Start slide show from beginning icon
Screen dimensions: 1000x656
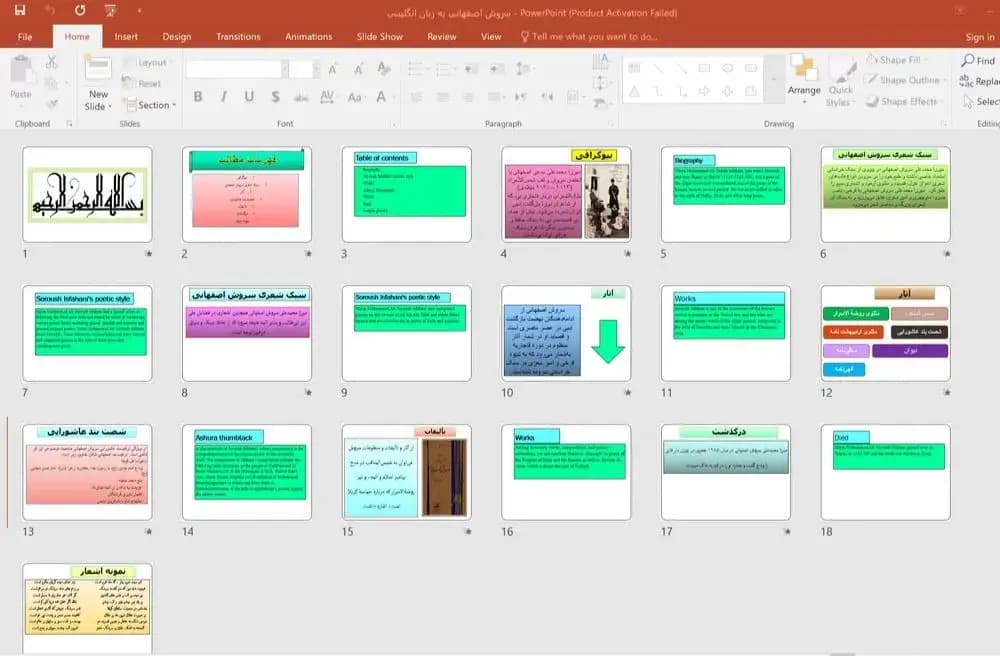click(x=110, y=10)
